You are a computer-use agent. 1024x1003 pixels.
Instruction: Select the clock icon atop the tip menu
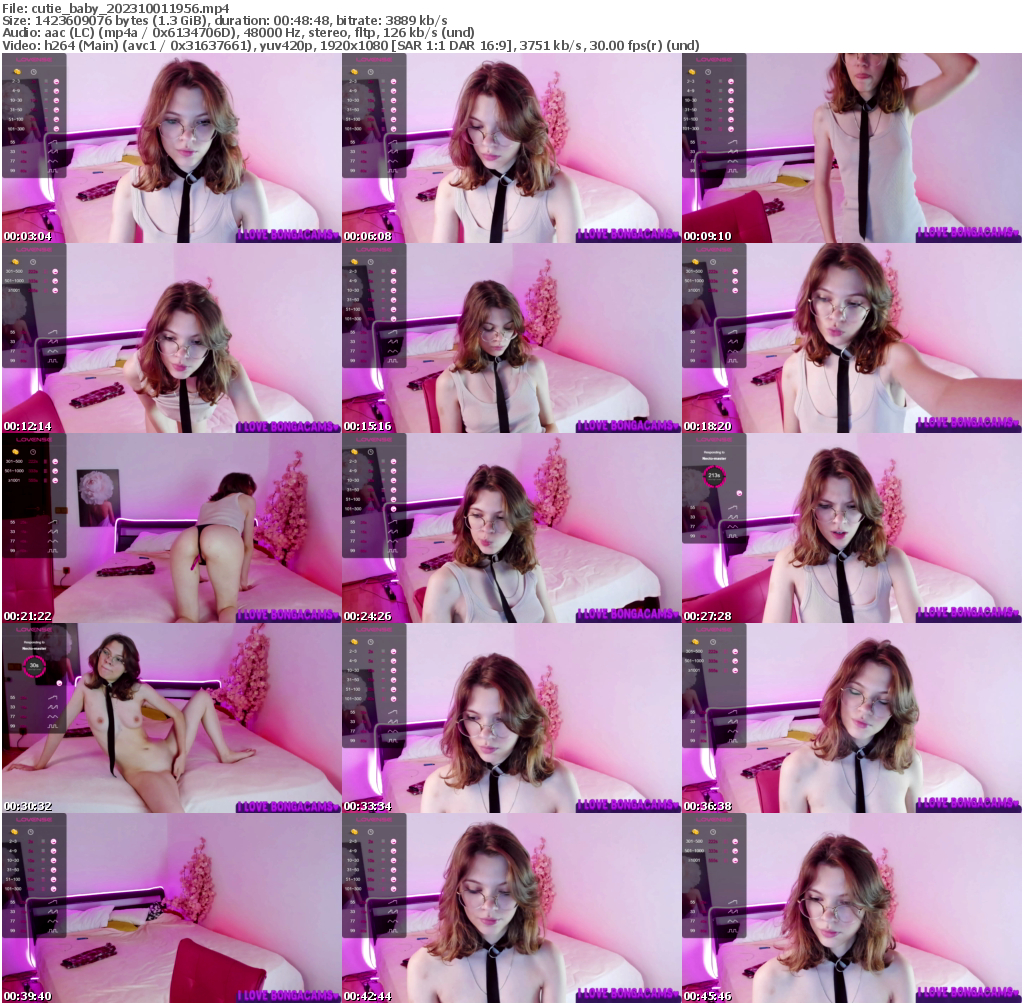33,72
